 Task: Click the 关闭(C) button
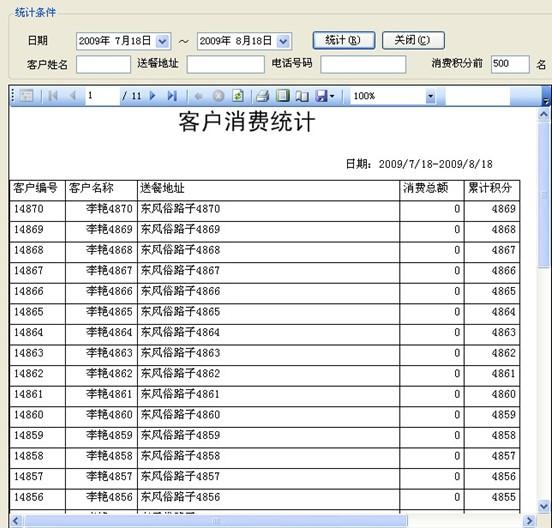click(x=413, y=40)
